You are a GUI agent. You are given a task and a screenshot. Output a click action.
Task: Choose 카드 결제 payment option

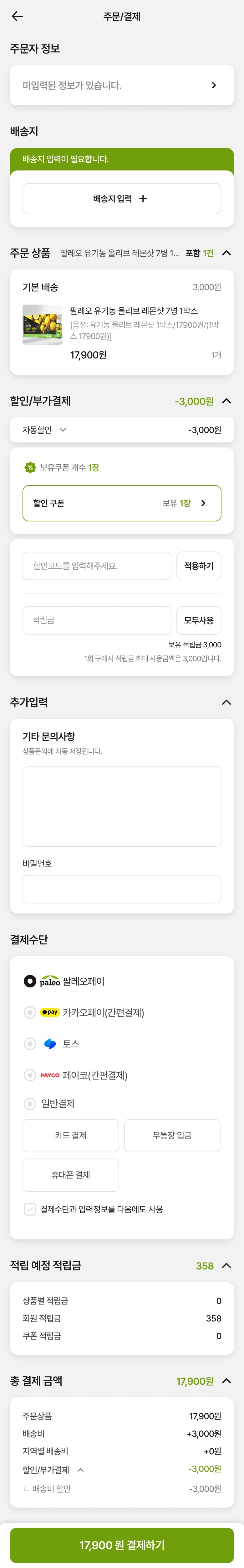(x=70, y=1135)
